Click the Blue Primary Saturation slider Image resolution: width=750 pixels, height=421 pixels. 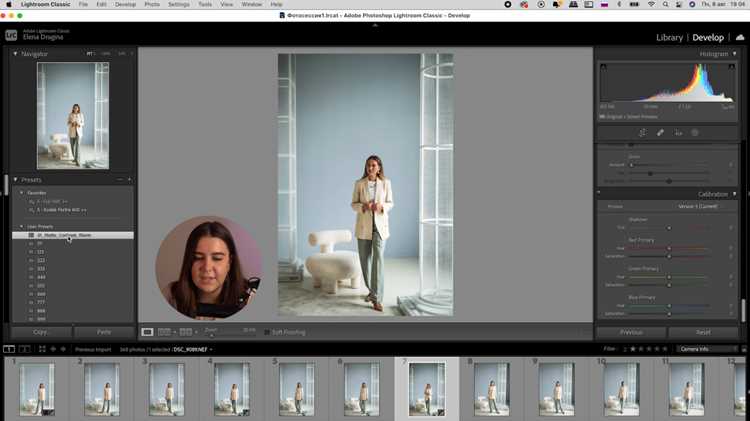(x=669, y=314)
